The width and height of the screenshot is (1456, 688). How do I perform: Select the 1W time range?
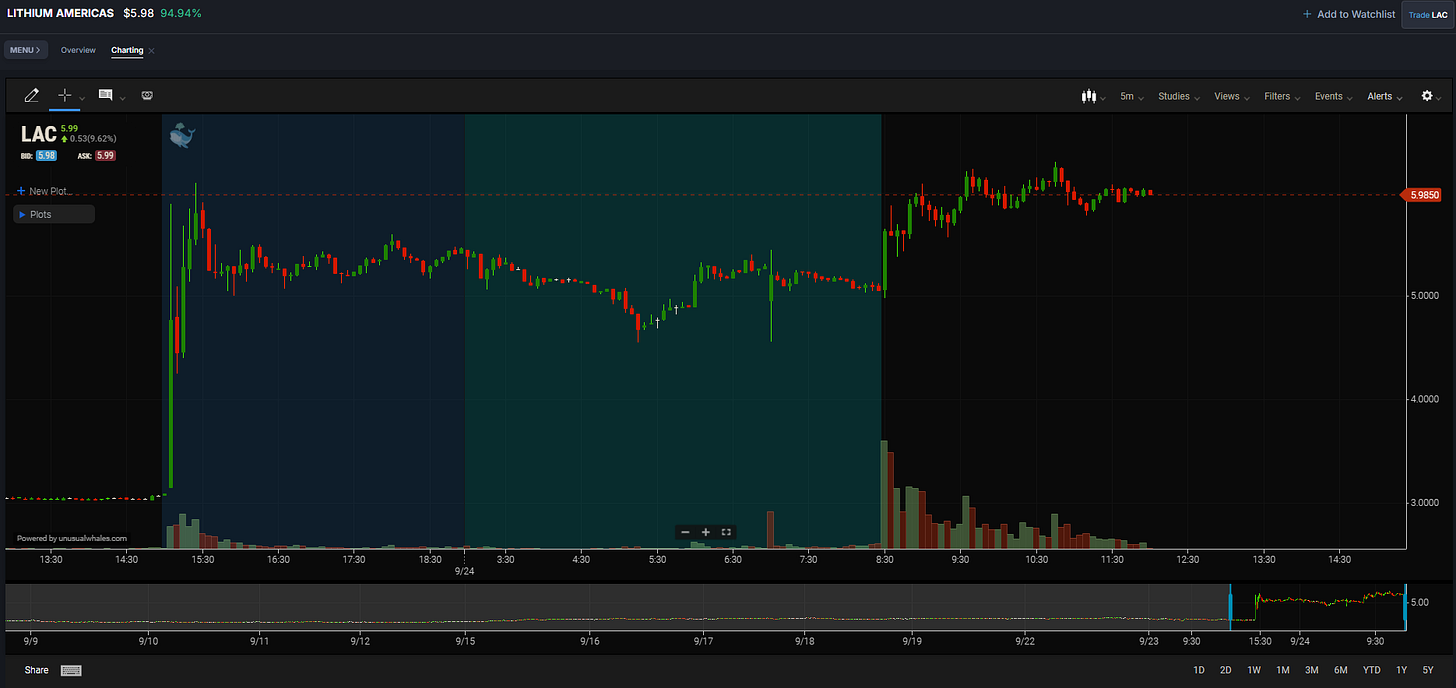1254,670
